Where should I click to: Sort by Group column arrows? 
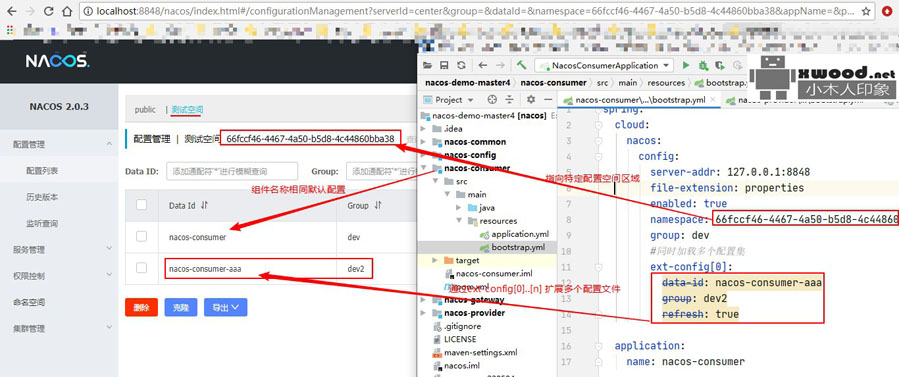378,205
